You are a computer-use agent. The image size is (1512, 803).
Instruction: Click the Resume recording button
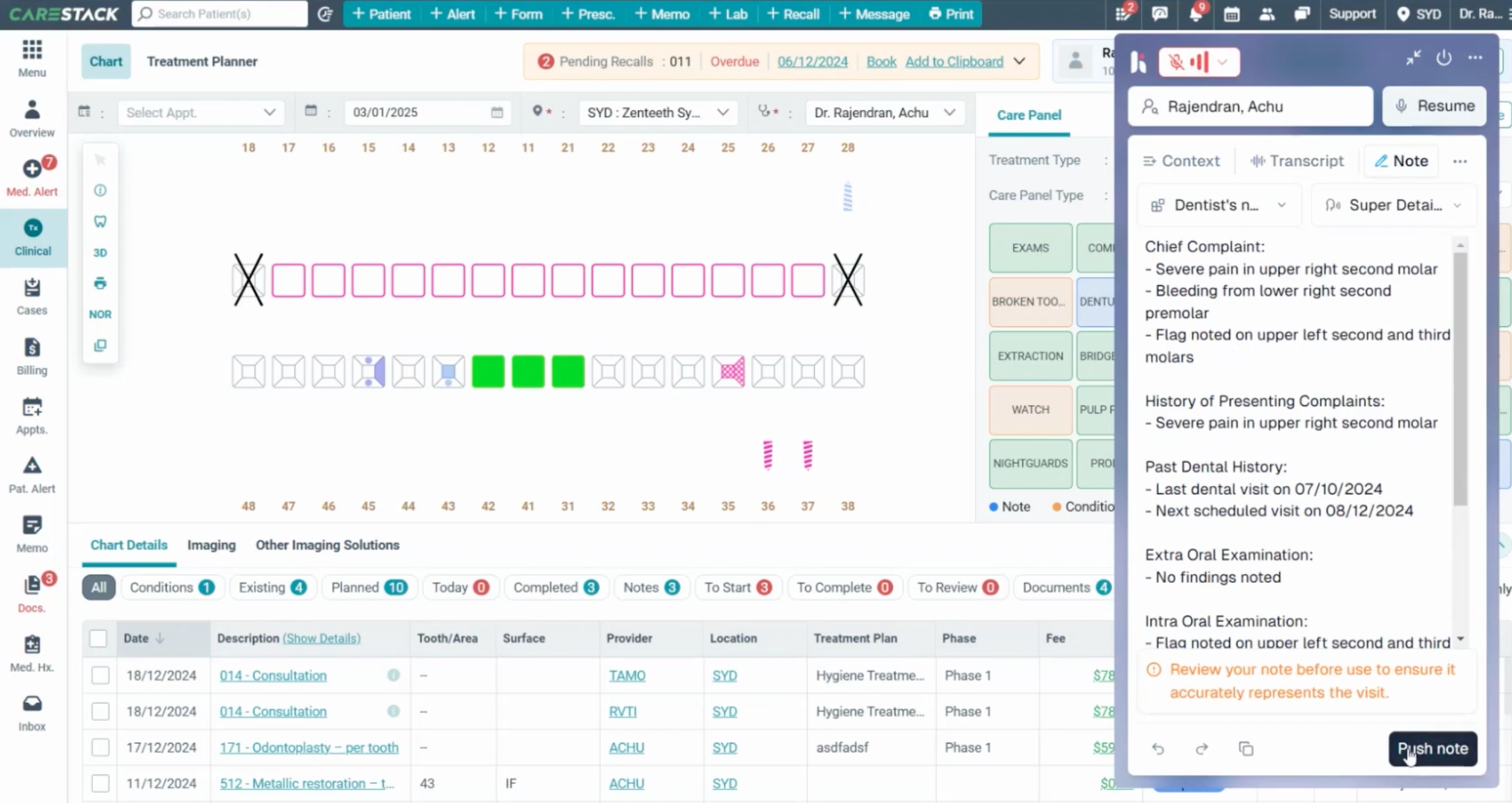pyautogui.click(x=1435, y=106)
